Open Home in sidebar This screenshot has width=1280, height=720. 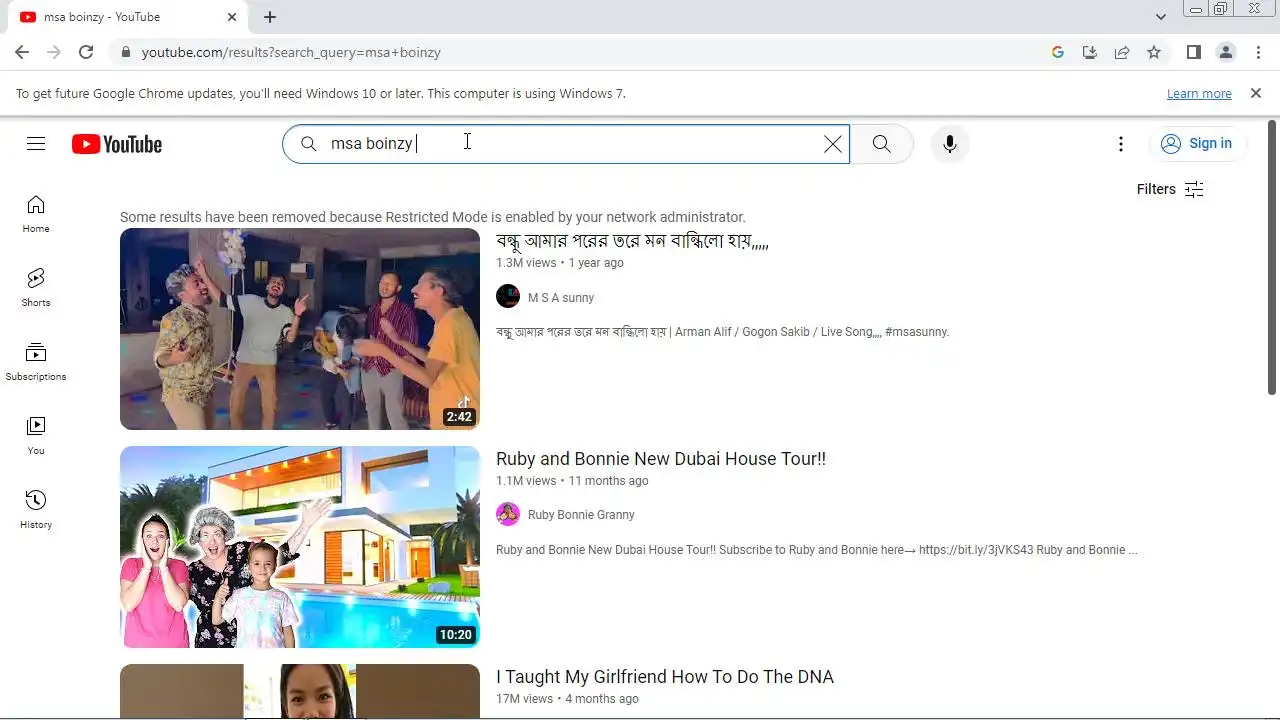(36, 214)
